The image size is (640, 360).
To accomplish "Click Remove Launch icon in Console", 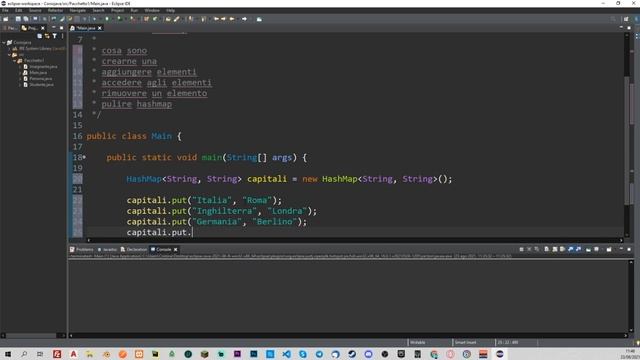I will pyautogui.click(x=529, y=249).
